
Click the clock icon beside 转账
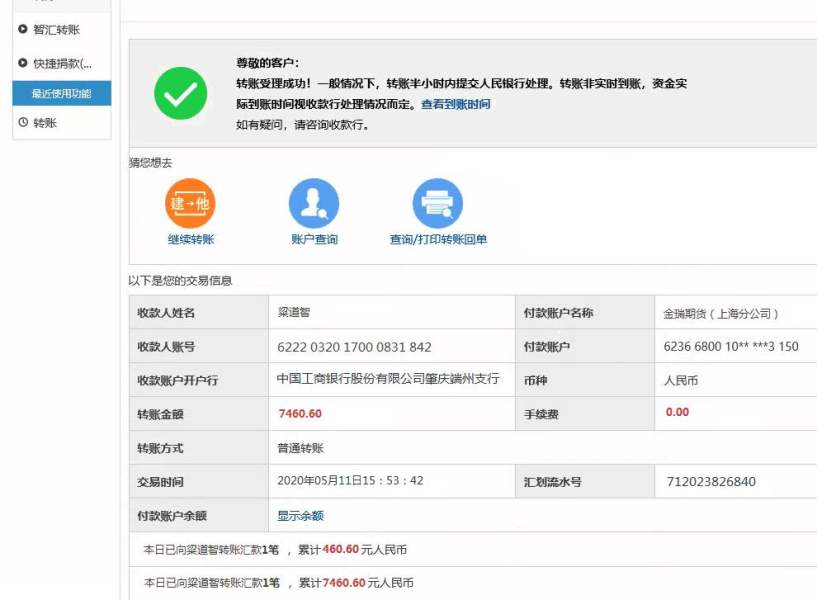[x=23, y=122]
